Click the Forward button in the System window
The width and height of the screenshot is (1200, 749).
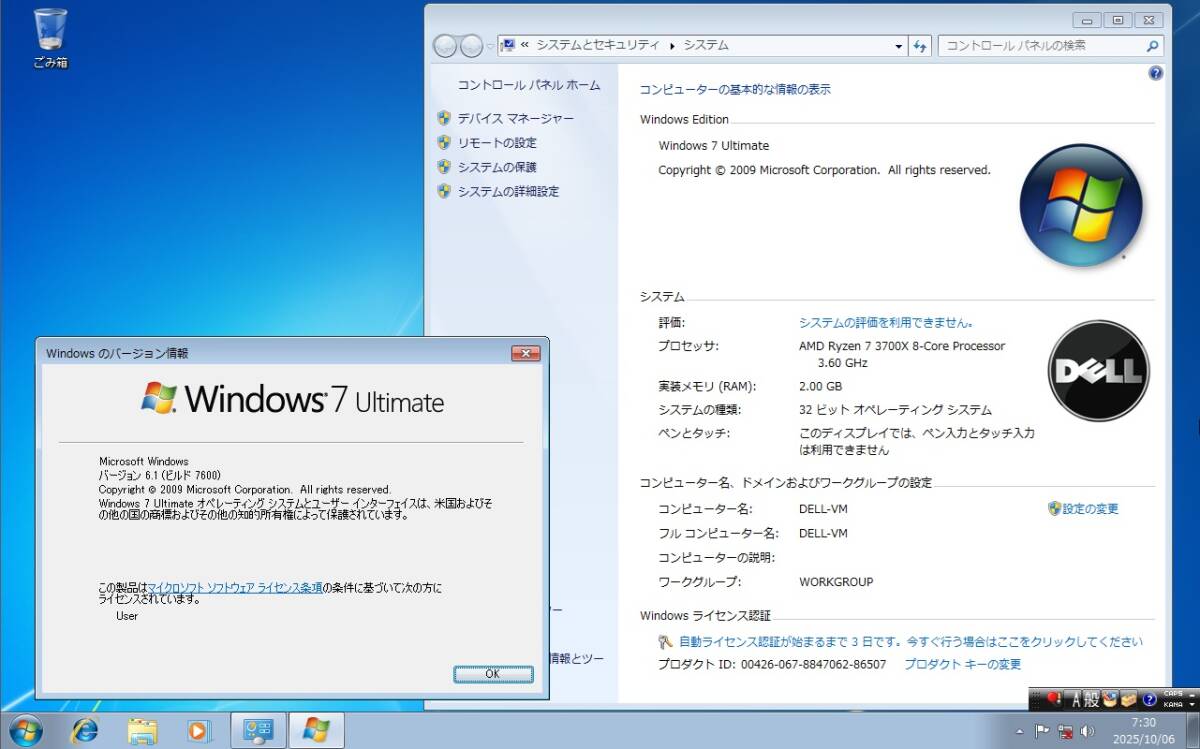coord(470,46)
